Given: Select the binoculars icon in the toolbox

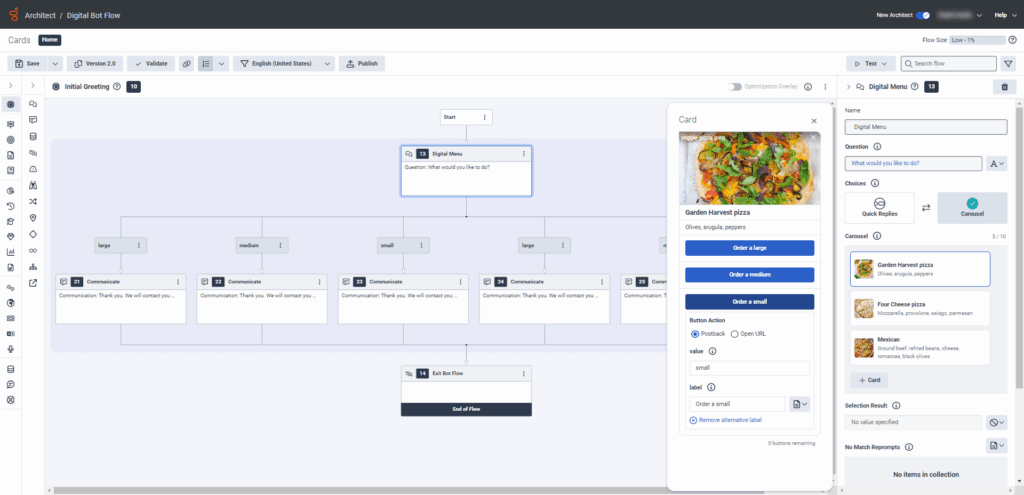Looking at the screenshot, I should [33, 185].
